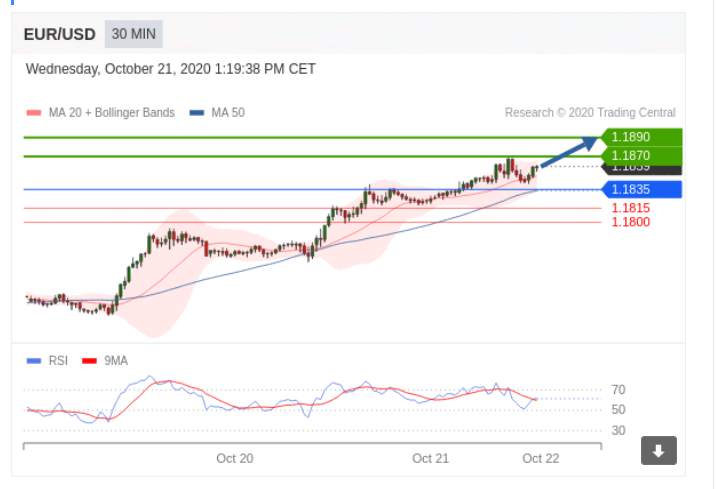Toggle the MA 50 legend swatch
The height and width of the screenshot is (489, 717).
197,113
